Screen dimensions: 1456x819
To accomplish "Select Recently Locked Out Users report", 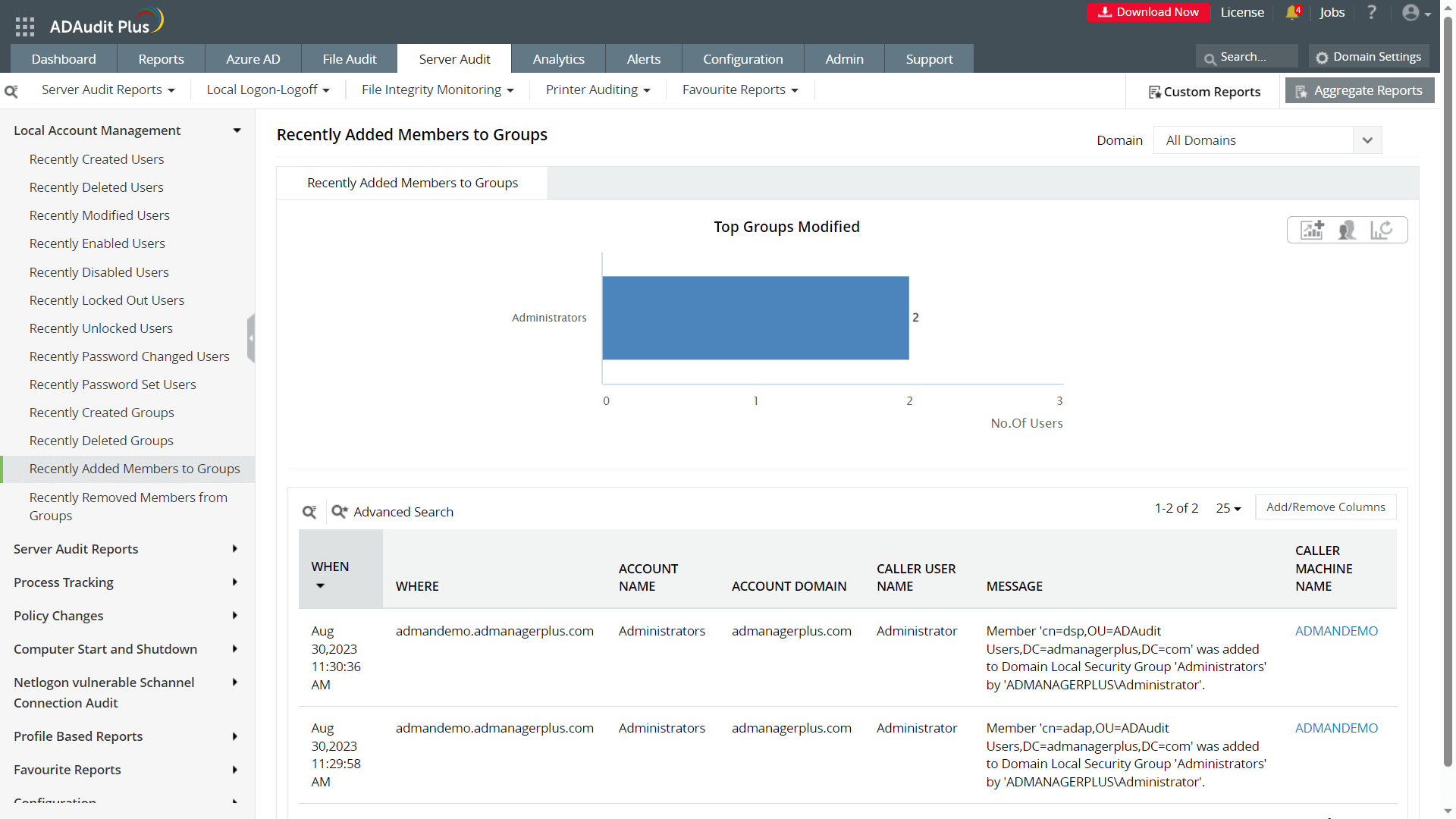I will click(x=107, y=300).
